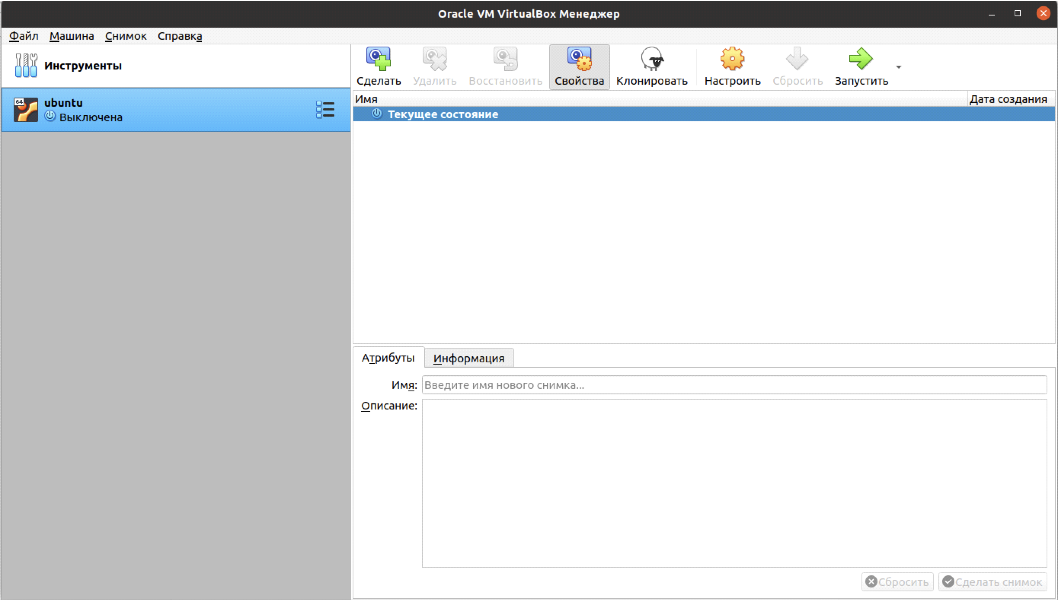Viewport: 1060px width, 600px height.
Task: Open the Справка menu
Action: (180, 36)
